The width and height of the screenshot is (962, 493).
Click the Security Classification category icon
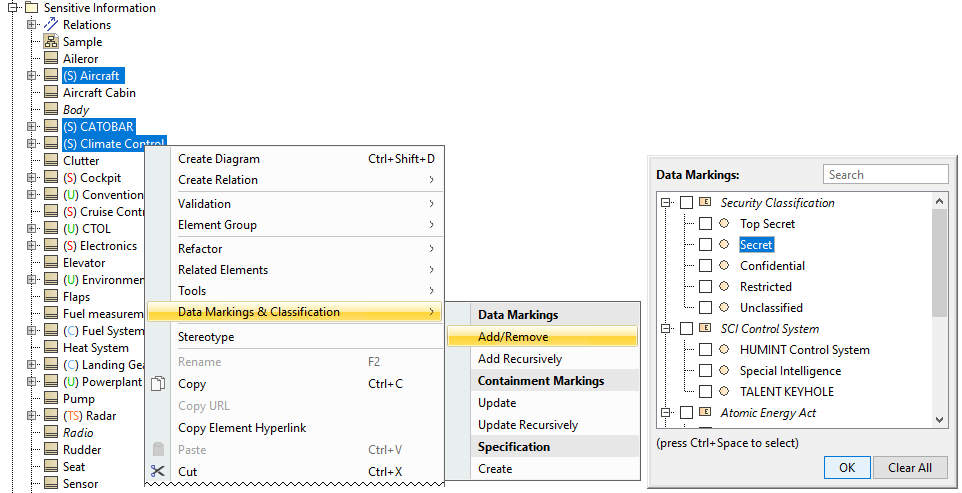tap(705, 203)
